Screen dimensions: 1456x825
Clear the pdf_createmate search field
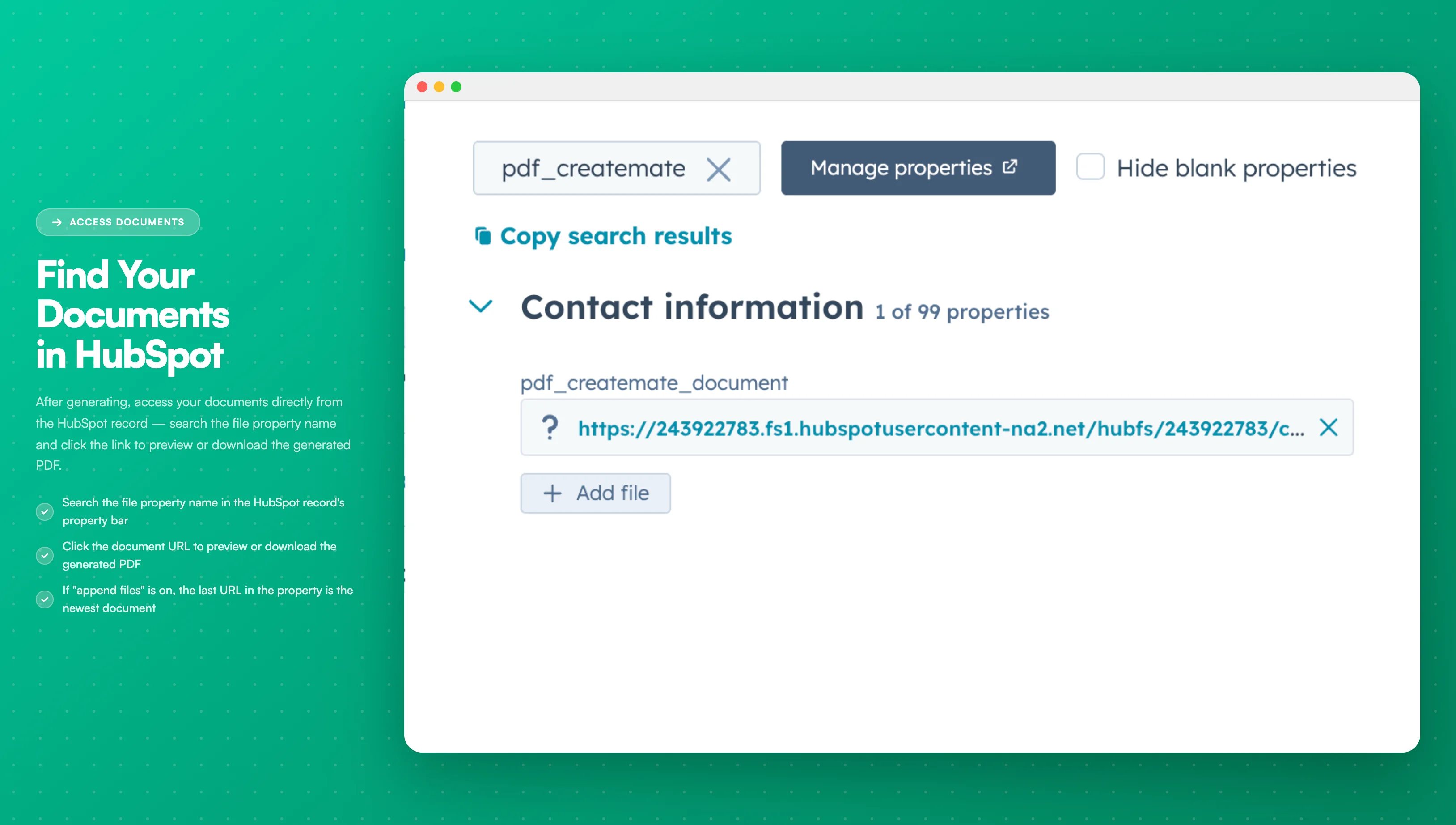click(x=718, y=169)
